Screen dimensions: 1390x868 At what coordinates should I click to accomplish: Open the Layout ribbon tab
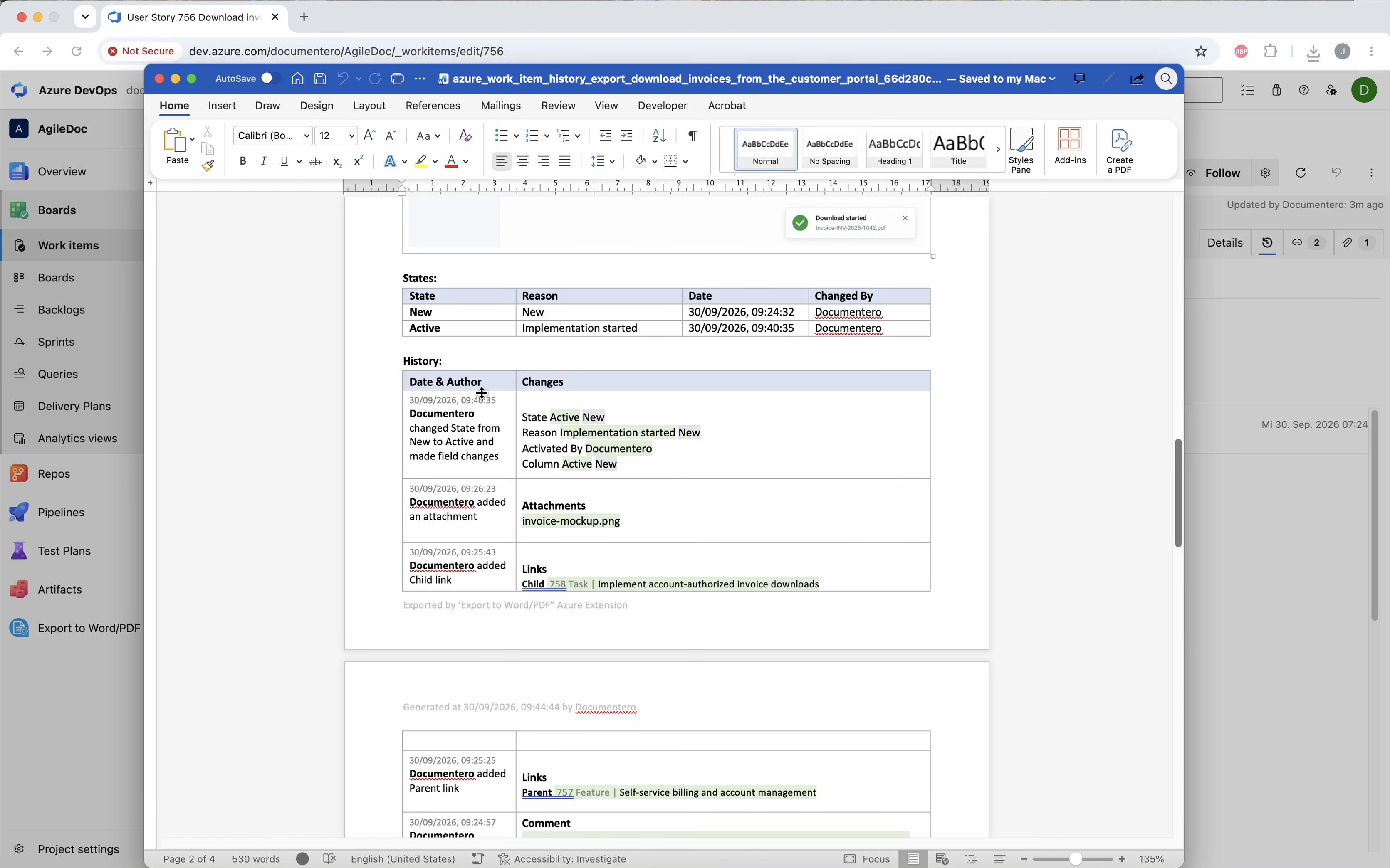(369, 106)
